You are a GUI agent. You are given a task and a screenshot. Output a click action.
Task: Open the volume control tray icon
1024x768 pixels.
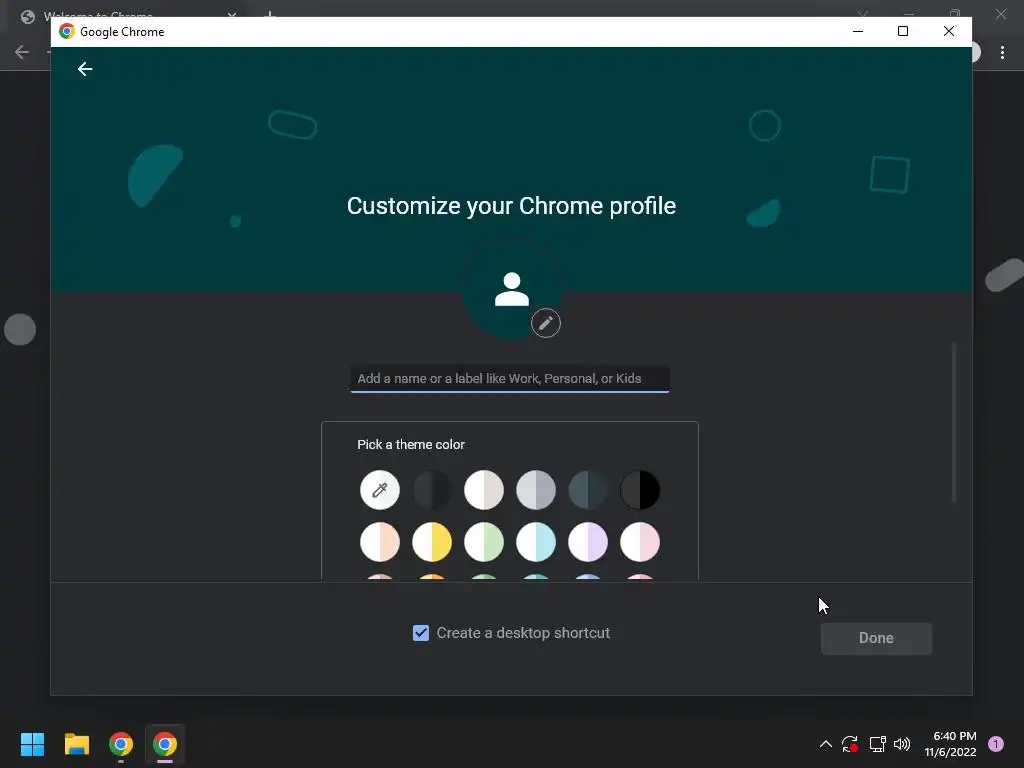[x=902, y=744]
